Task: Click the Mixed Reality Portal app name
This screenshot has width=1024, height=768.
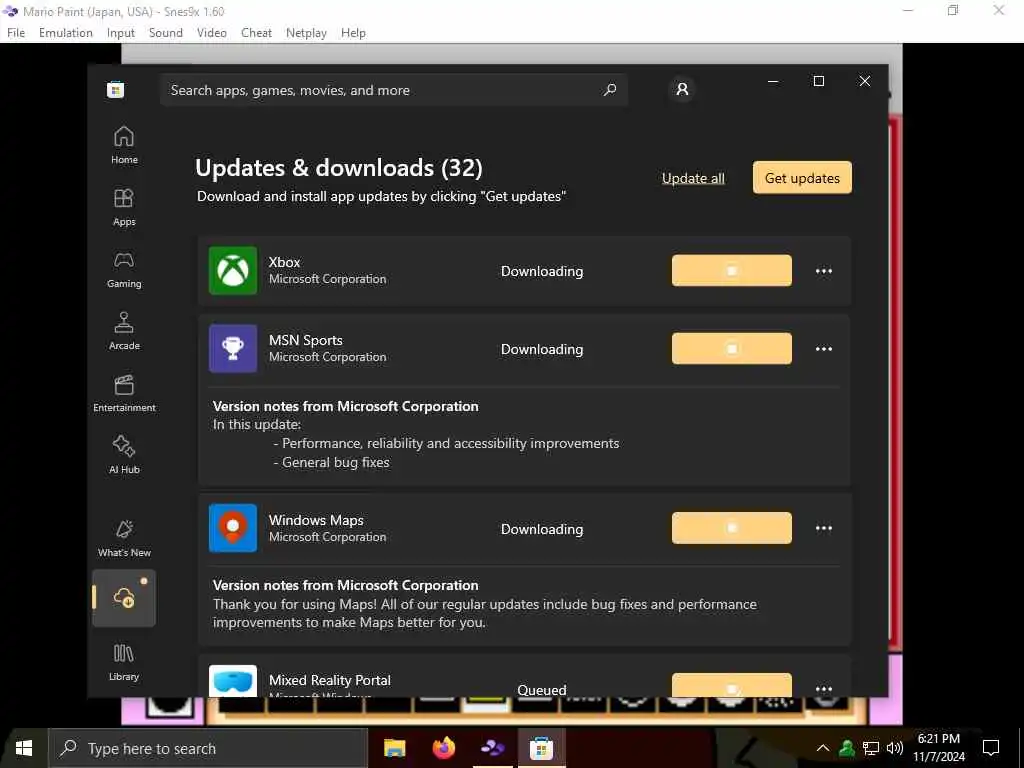Action: click(330, 680)
